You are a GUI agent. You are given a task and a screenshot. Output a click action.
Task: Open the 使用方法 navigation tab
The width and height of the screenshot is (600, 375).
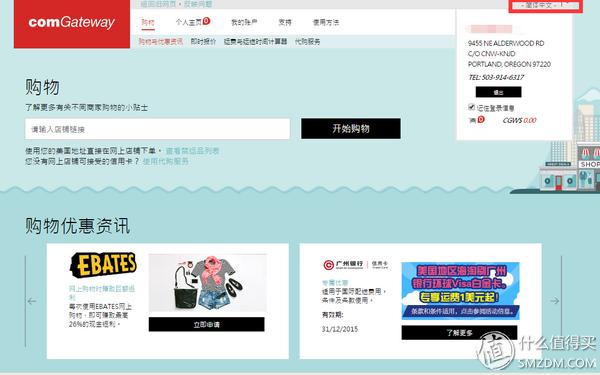[326, 23]
